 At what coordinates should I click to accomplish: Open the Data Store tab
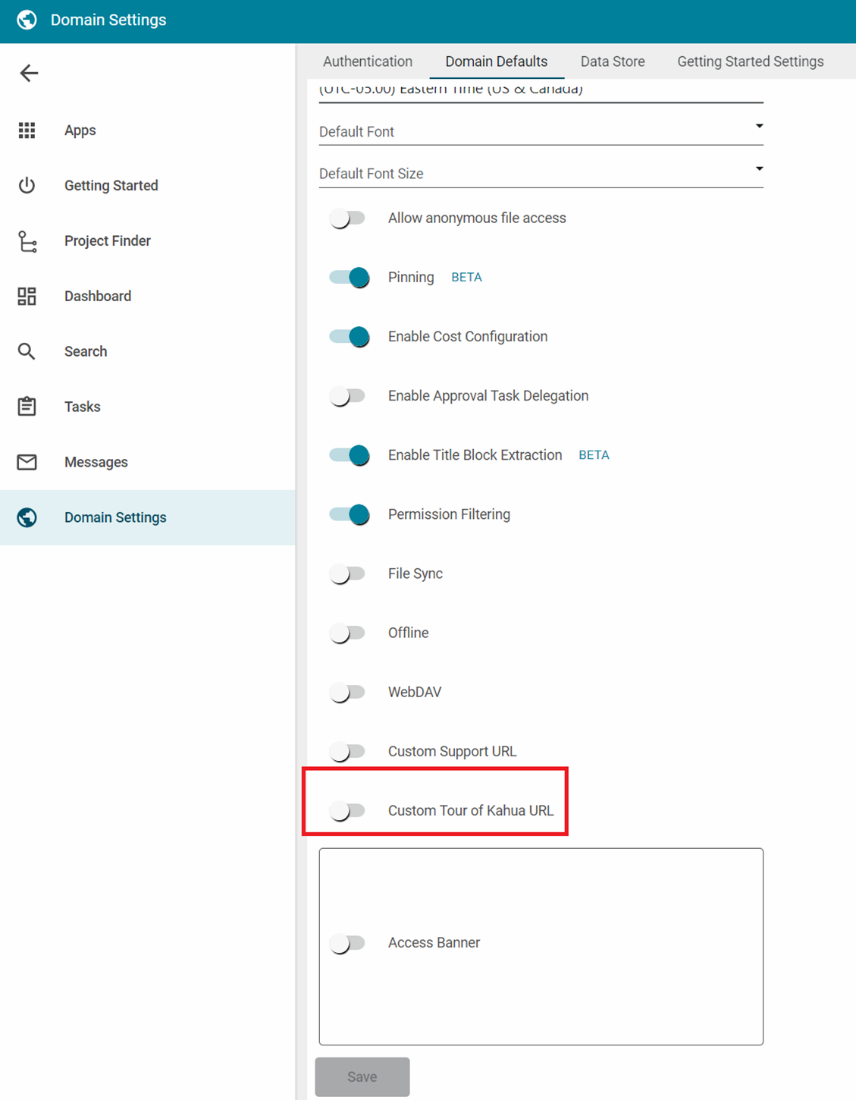[x=612, y=61]
